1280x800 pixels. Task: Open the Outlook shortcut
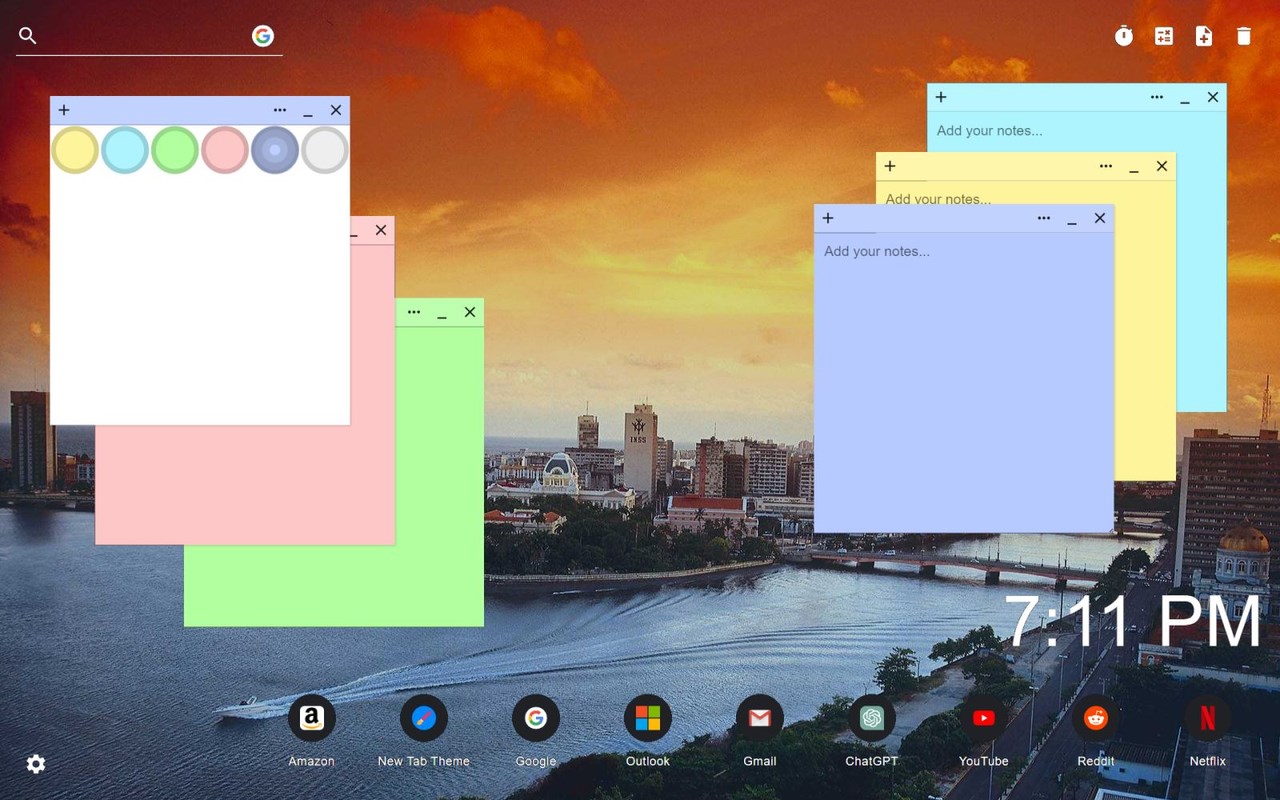(x=648, y=718)
